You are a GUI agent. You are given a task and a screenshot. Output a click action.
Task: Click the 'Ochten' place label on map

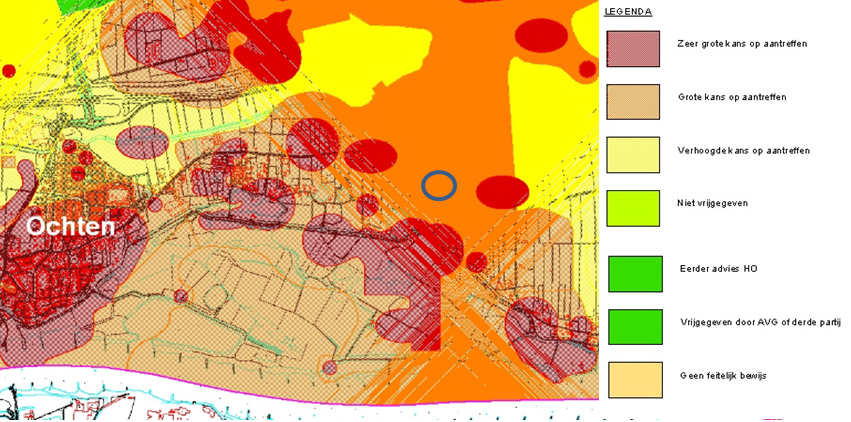pos(71,226)
